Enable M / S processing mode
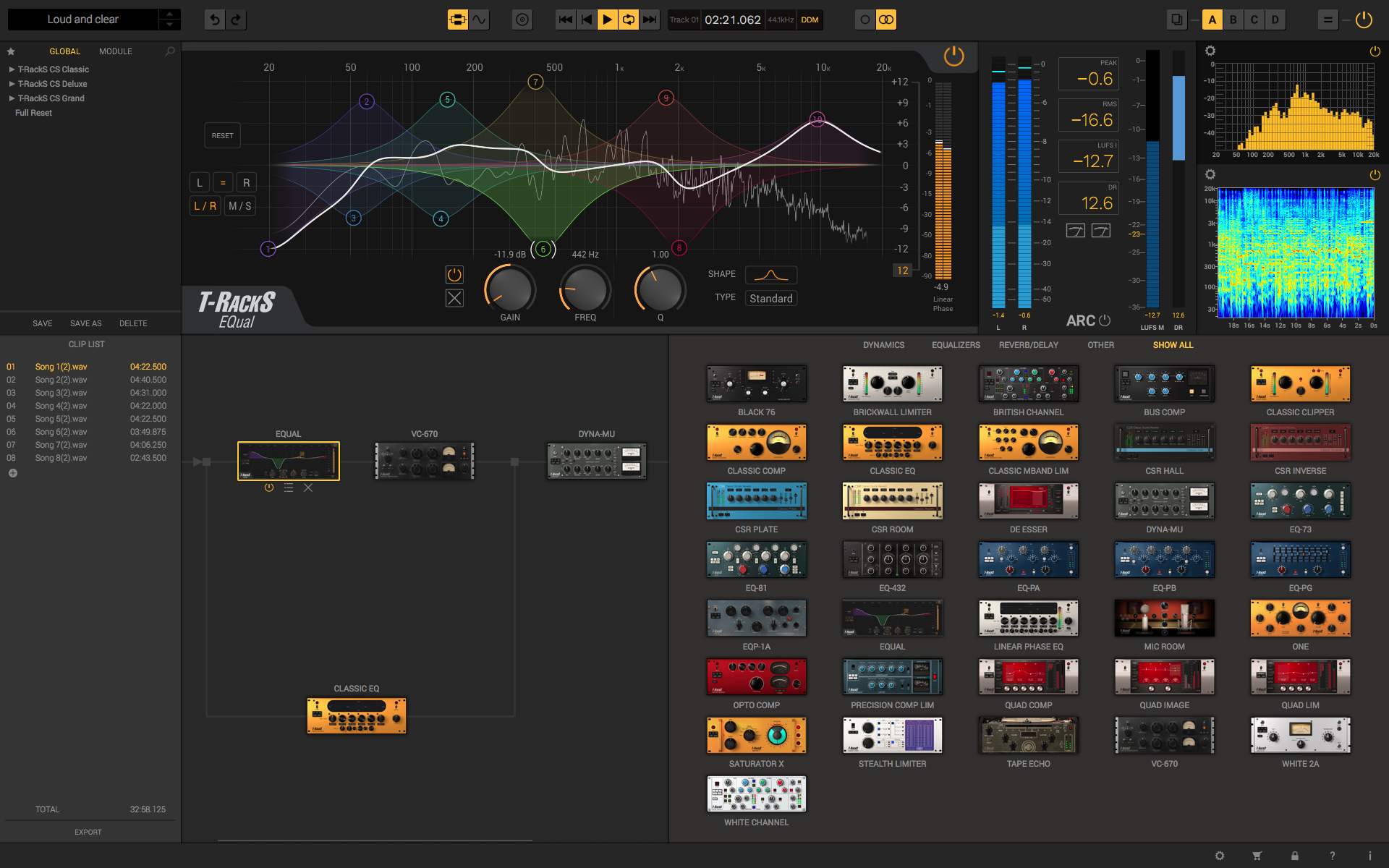The height and width of the screenshot is (868, 1389). click(x=240, y=206)
